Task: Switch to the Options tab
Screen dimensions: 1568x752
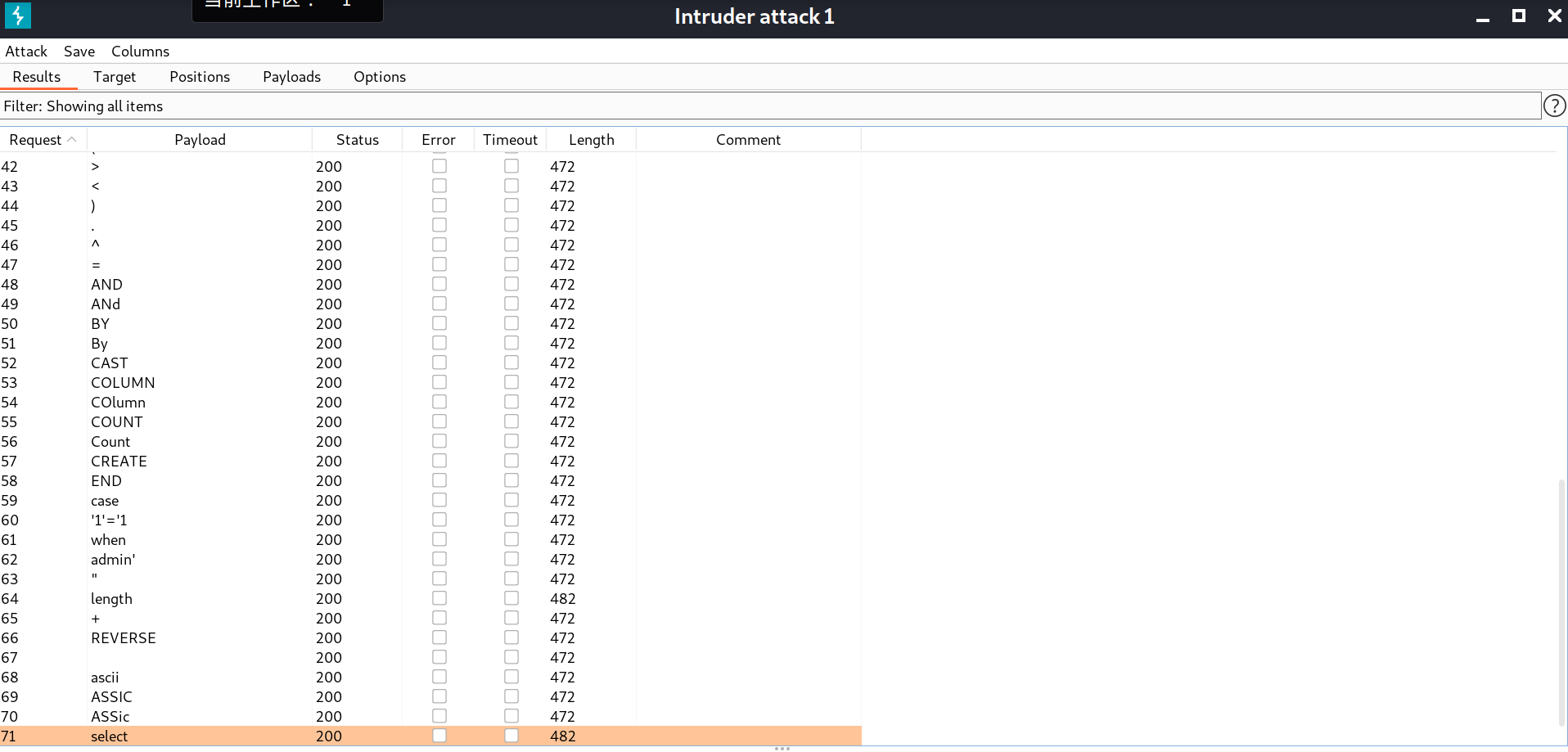Action: [x=380, y=77]
